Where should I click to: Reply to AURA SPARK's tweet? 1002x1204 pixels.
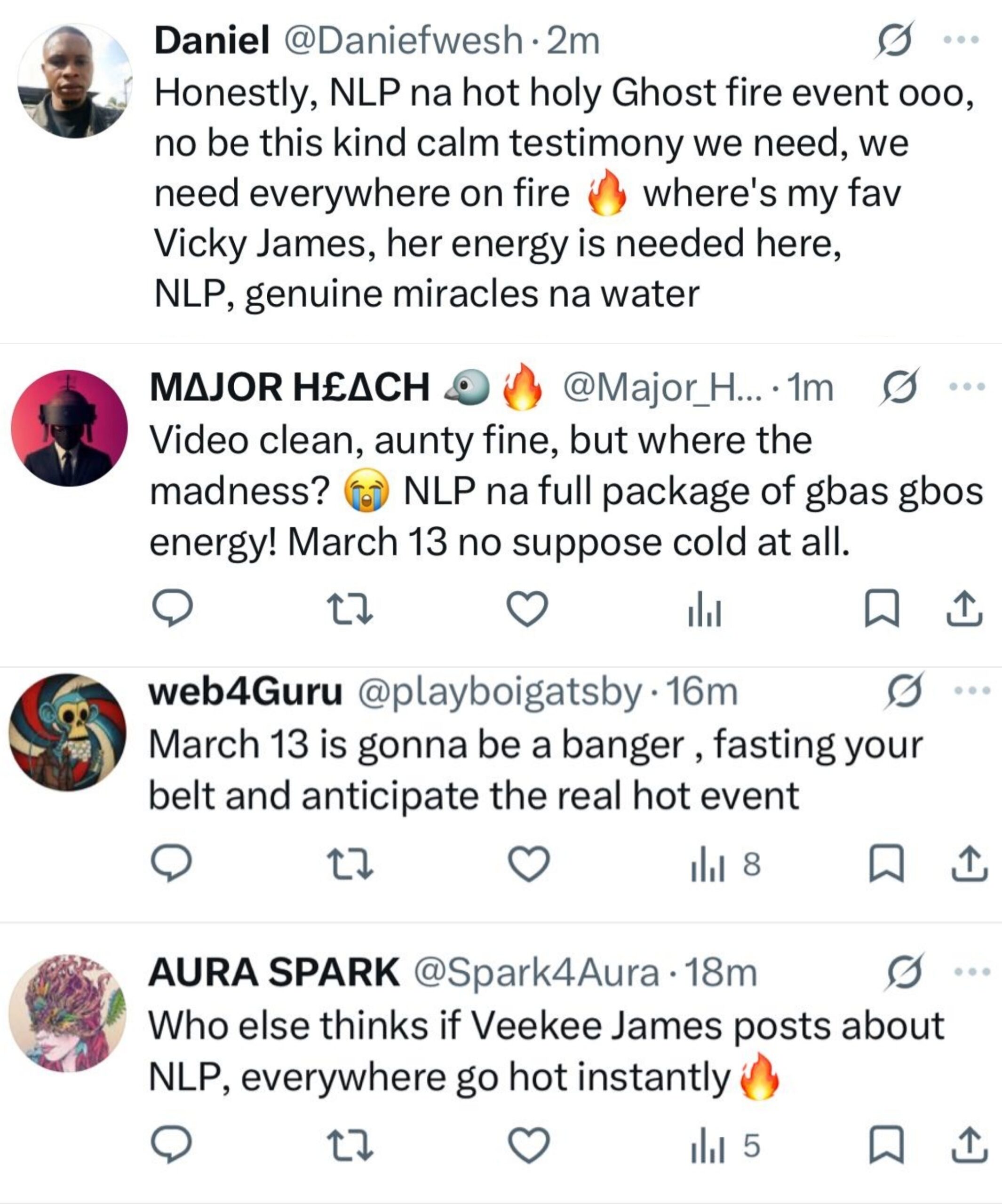171,1146
